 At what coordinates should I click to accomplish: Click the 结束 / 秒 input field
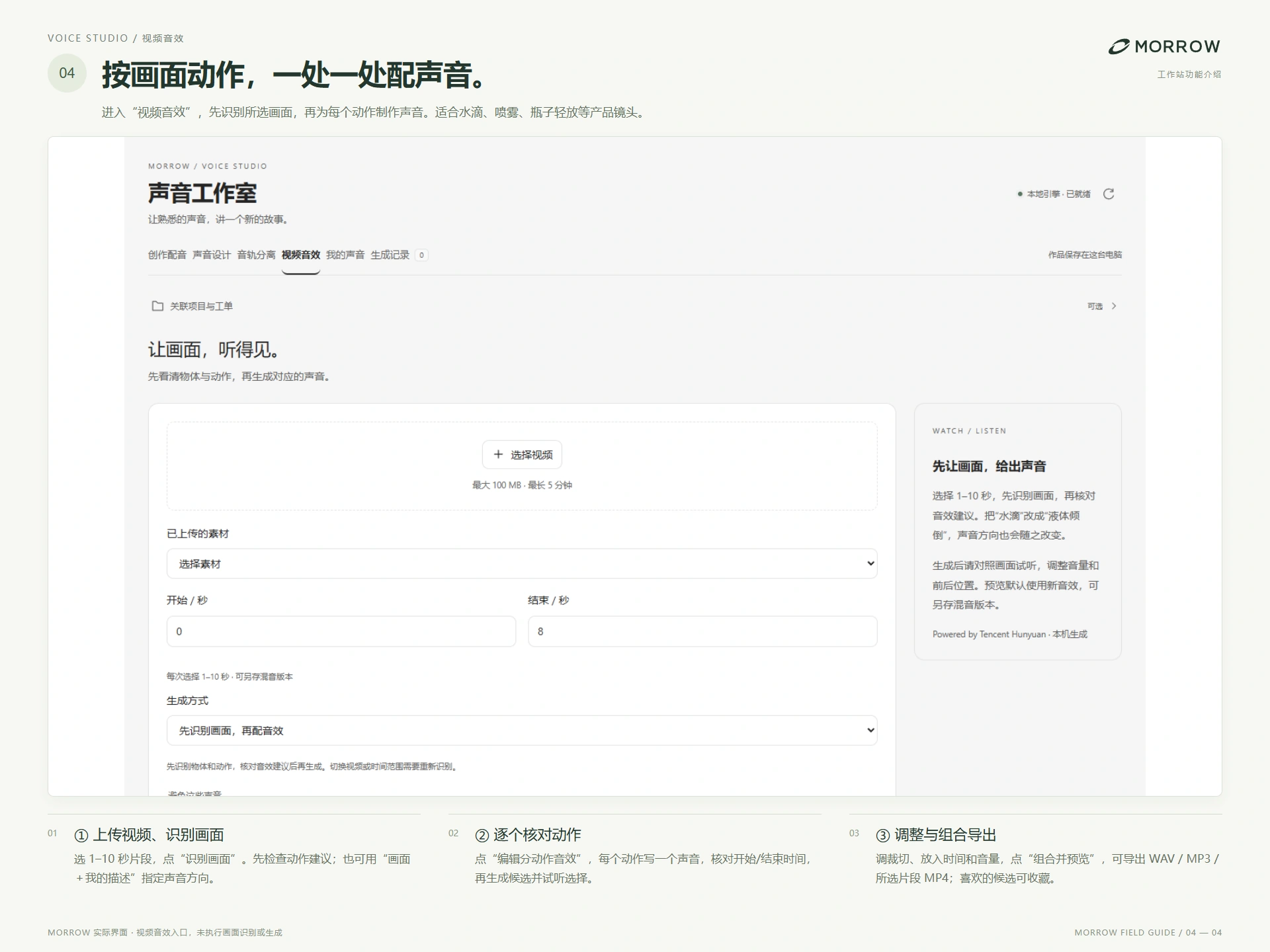[x=702, y=631]
